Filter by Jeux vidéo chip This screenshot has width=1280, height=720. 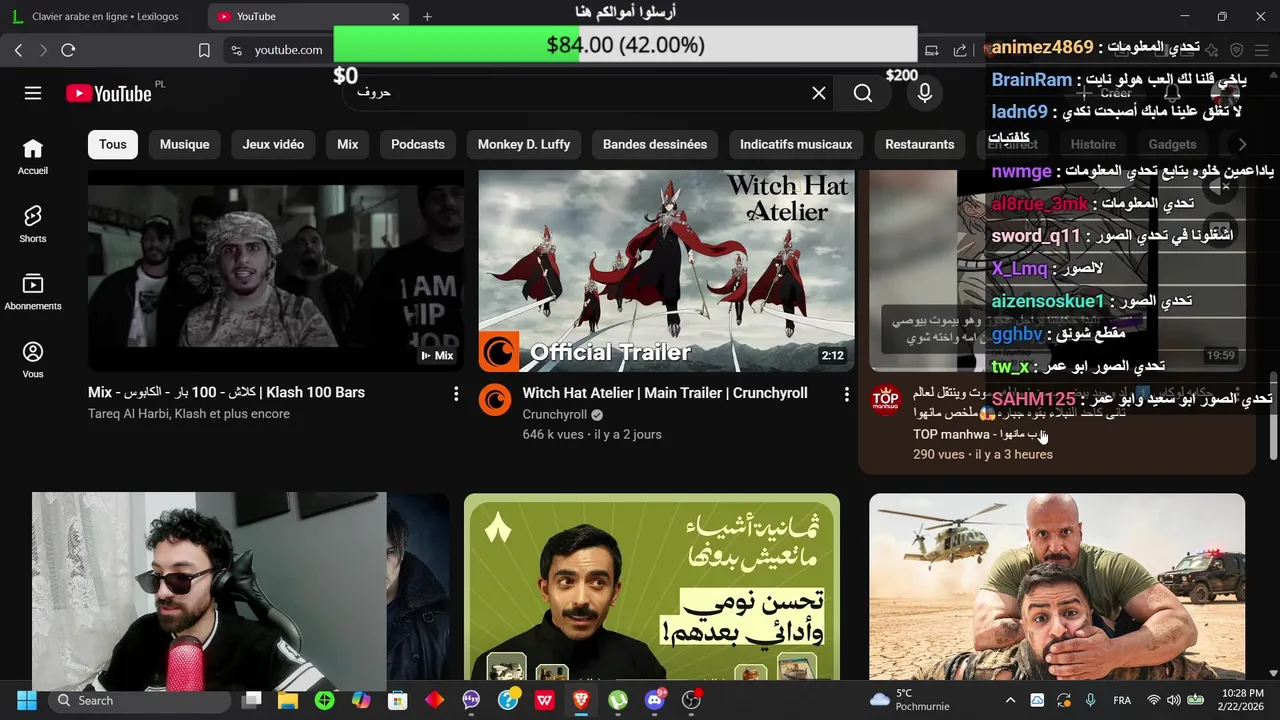click(273, 144)
